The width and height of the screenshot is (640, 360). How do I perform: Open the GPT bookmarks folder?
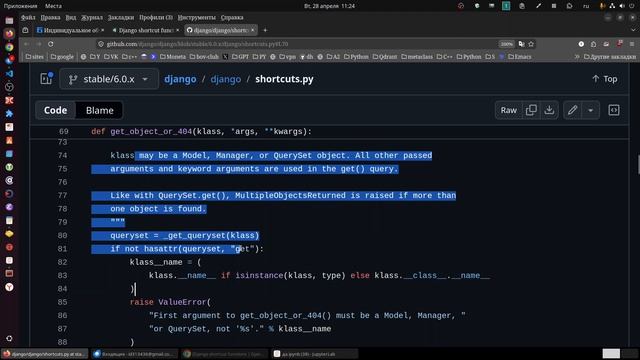point(240,57)
